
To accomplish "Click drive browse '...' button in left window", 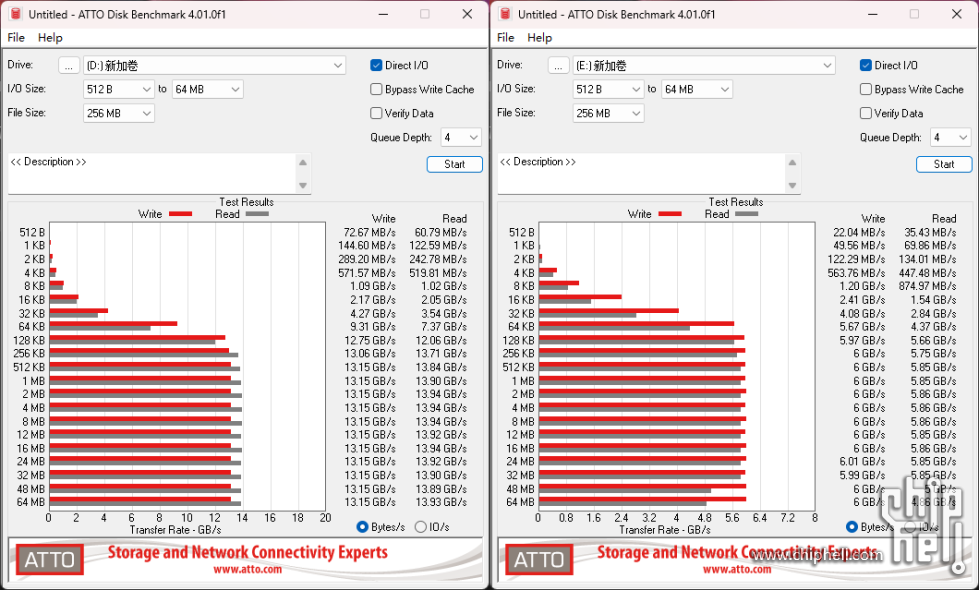I will click(x=69, y=66).
